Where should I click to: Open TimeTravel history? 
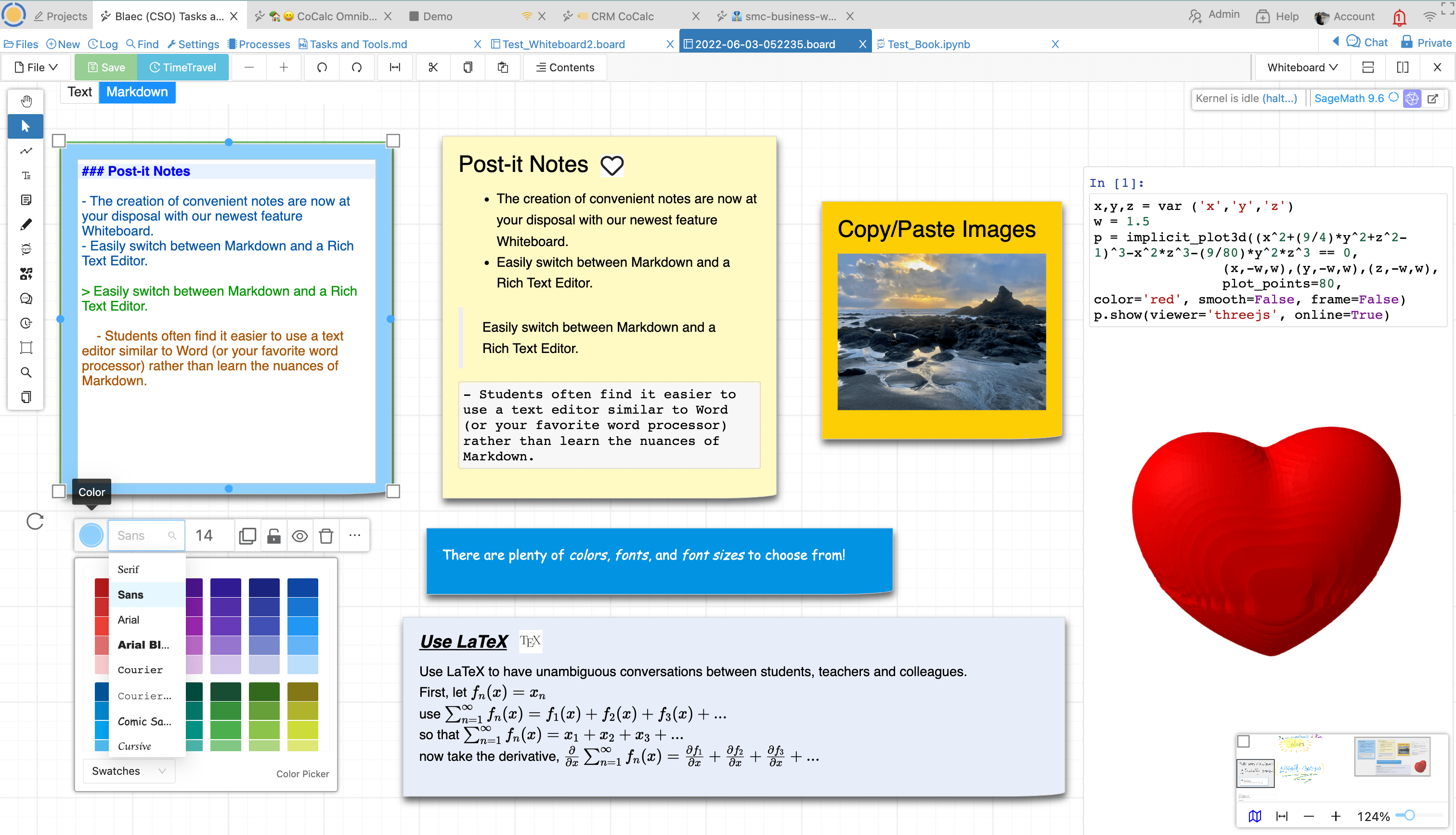pos(183,67)
